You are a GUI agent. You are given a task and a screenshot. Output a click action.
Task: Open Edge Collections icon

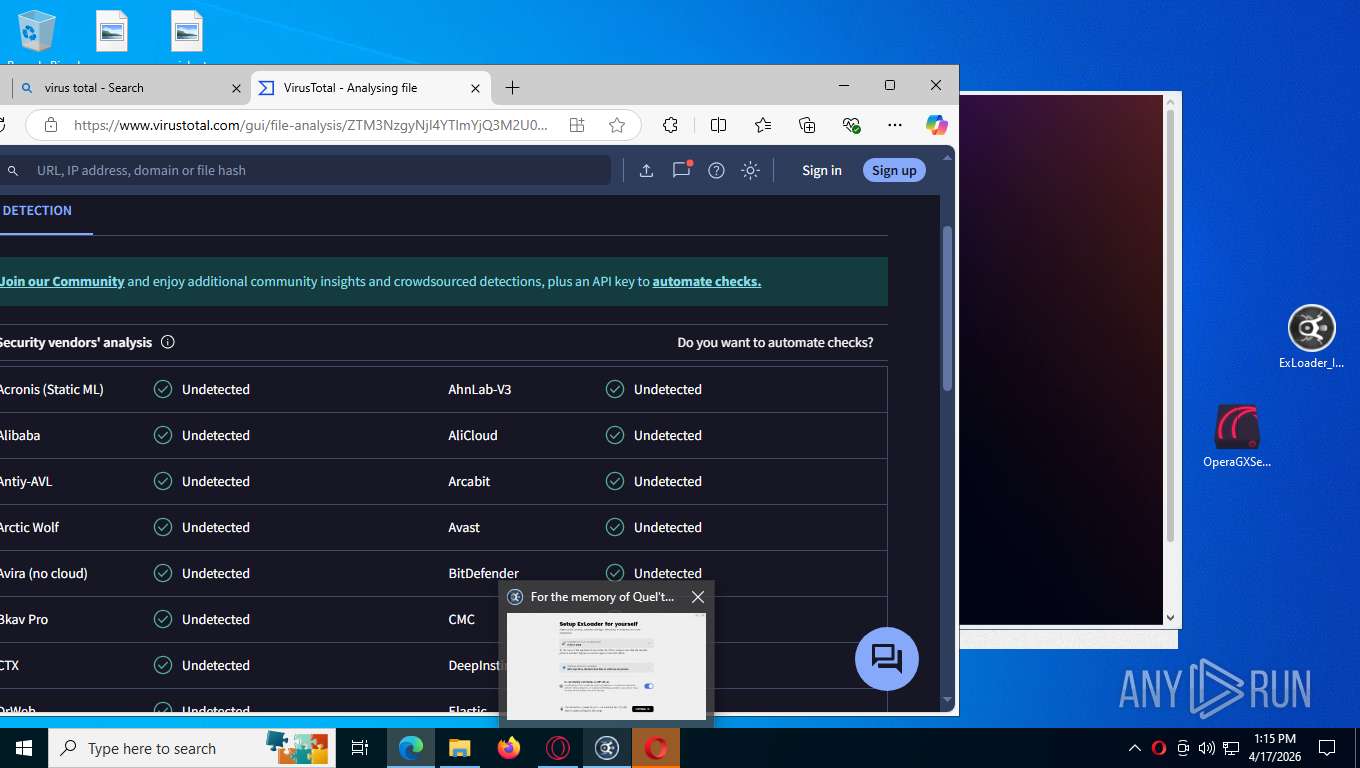pos(807,125)
